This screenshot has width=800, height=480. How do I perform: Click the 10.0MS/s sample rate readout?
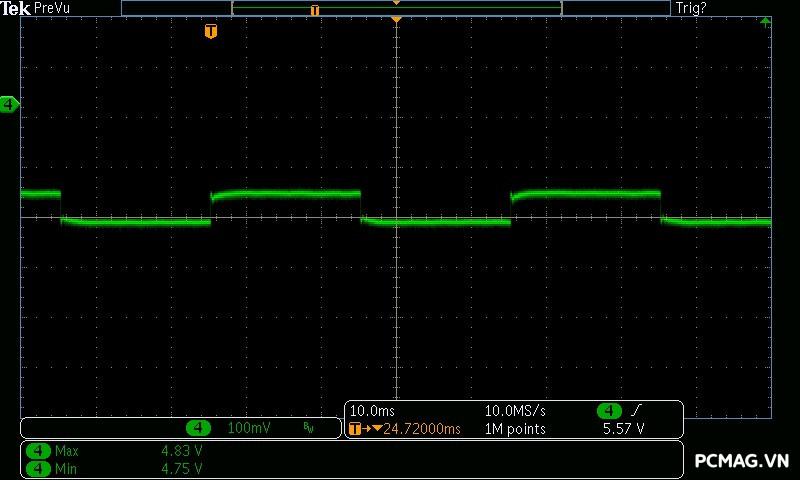(x=516, y=411)
